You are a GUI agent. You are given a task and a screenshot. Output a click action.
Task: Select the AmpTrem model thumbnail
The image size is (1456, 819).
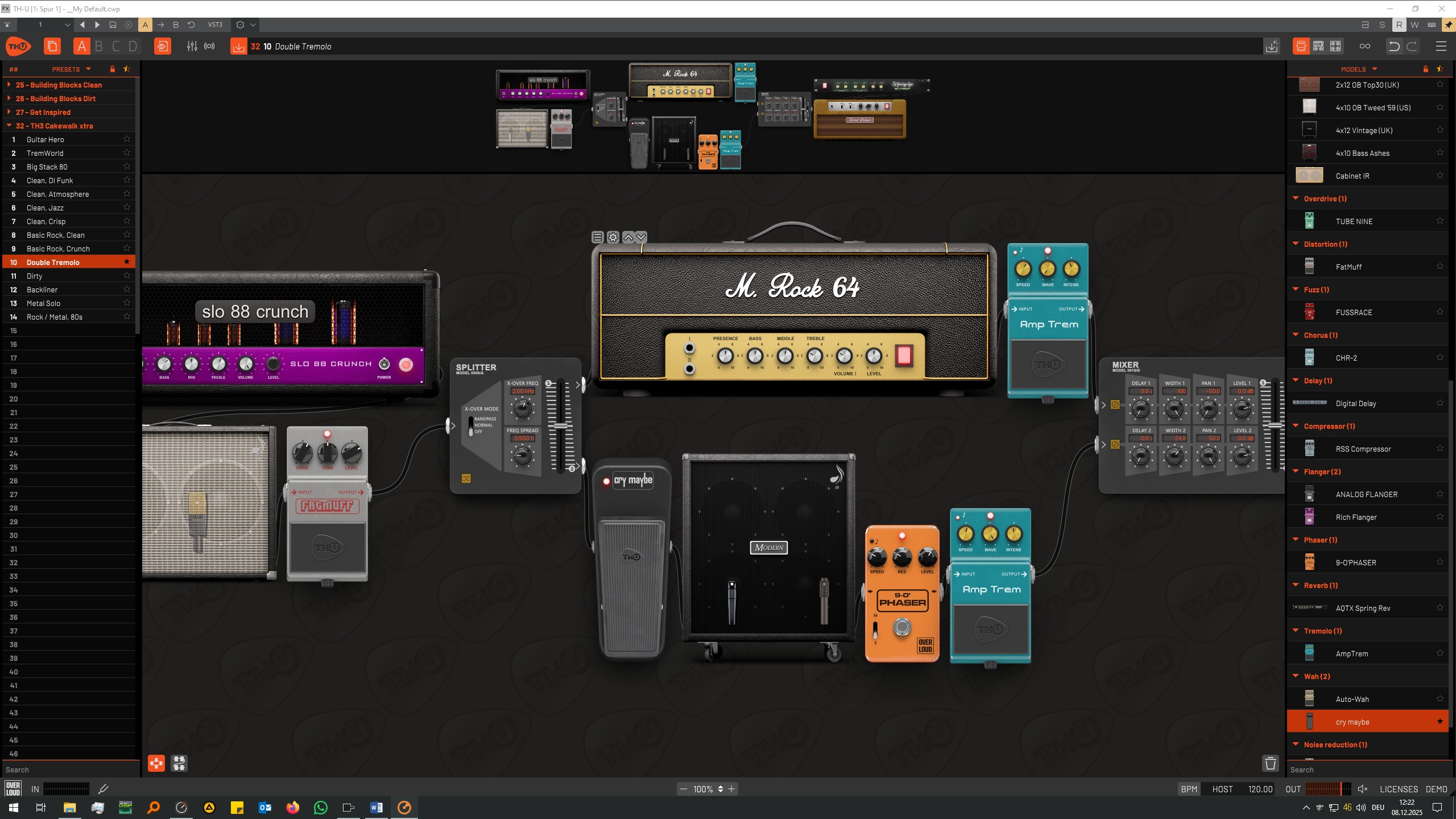point(1309,653)
